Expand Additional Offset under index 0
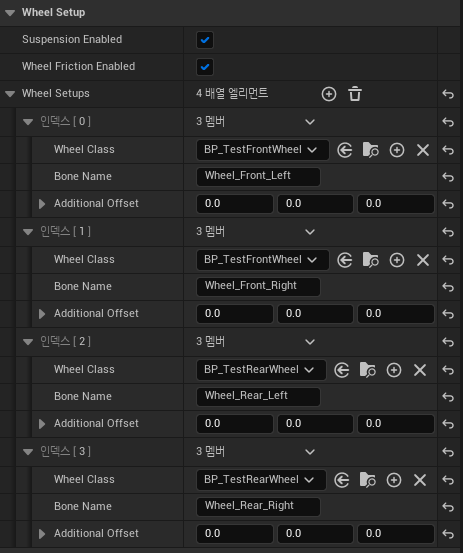Image resolution: width=463 pixels, height=553 pixels. click(42, 204)
